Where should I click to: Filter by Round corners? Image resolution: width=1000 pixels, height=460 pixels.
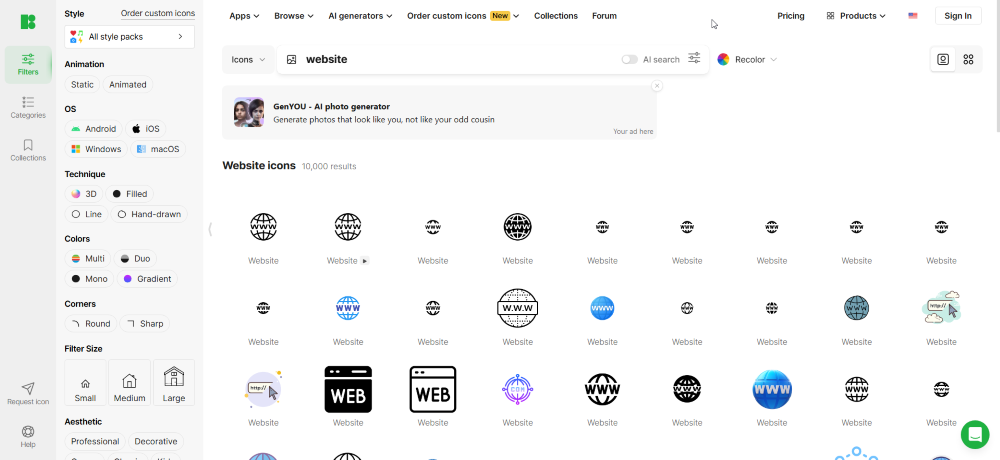pos(91,323)
